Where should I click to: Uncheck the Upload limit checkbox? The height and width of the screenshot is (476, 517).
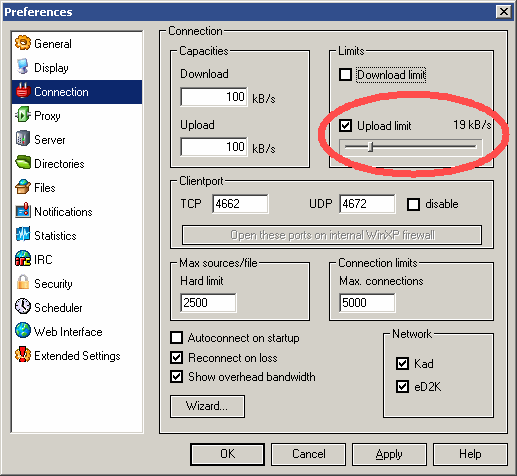click(345, 126)
